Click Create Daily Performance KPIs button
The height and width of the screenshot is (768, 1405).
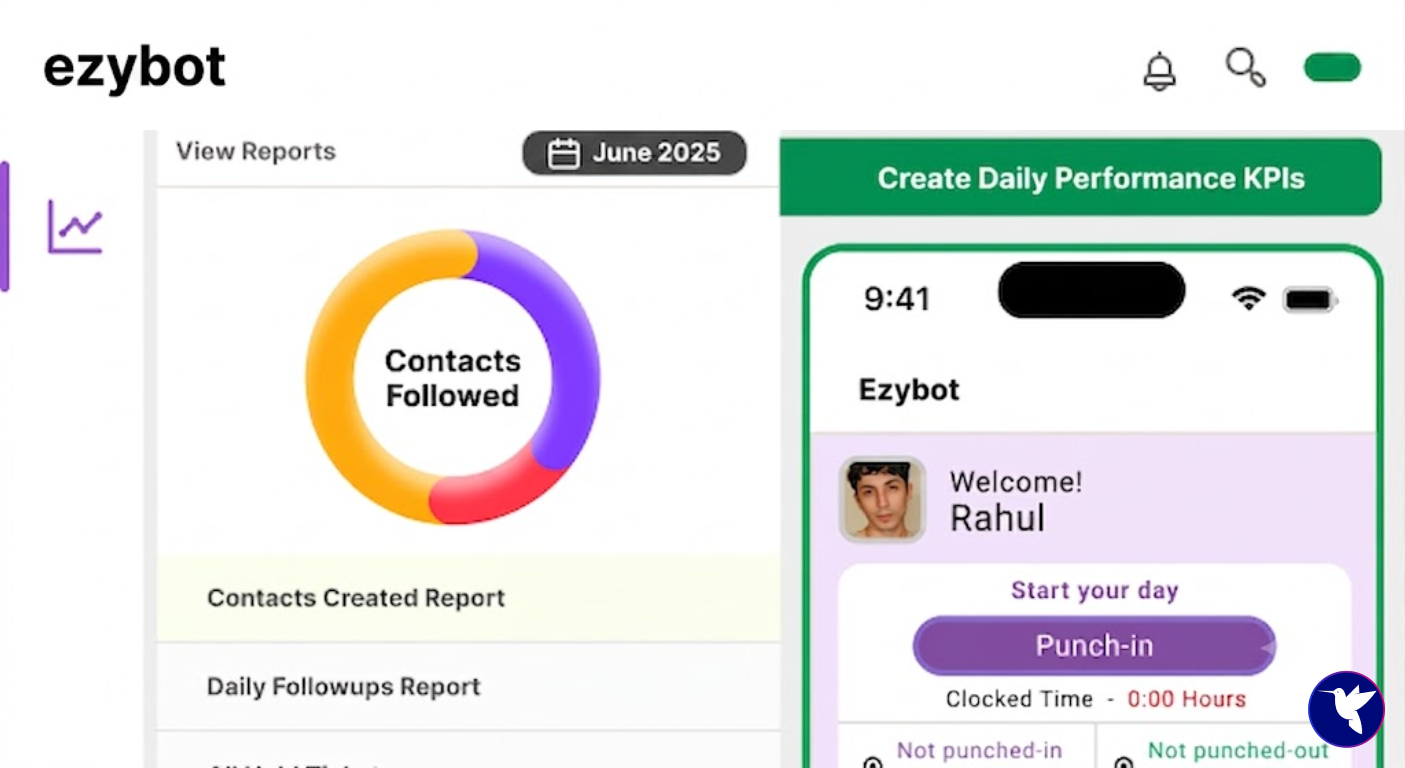tap(1081, 178)
